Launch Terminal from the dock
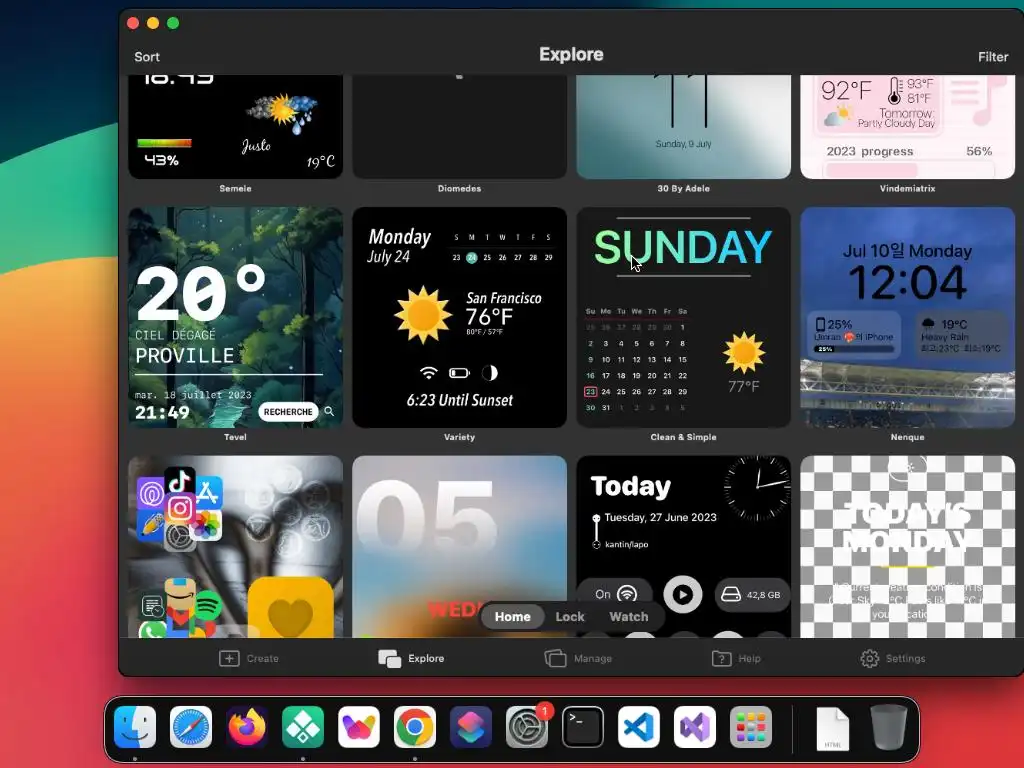Image resolution: width=1024 pixels, height=768 pixels. (x=583, y=727)
